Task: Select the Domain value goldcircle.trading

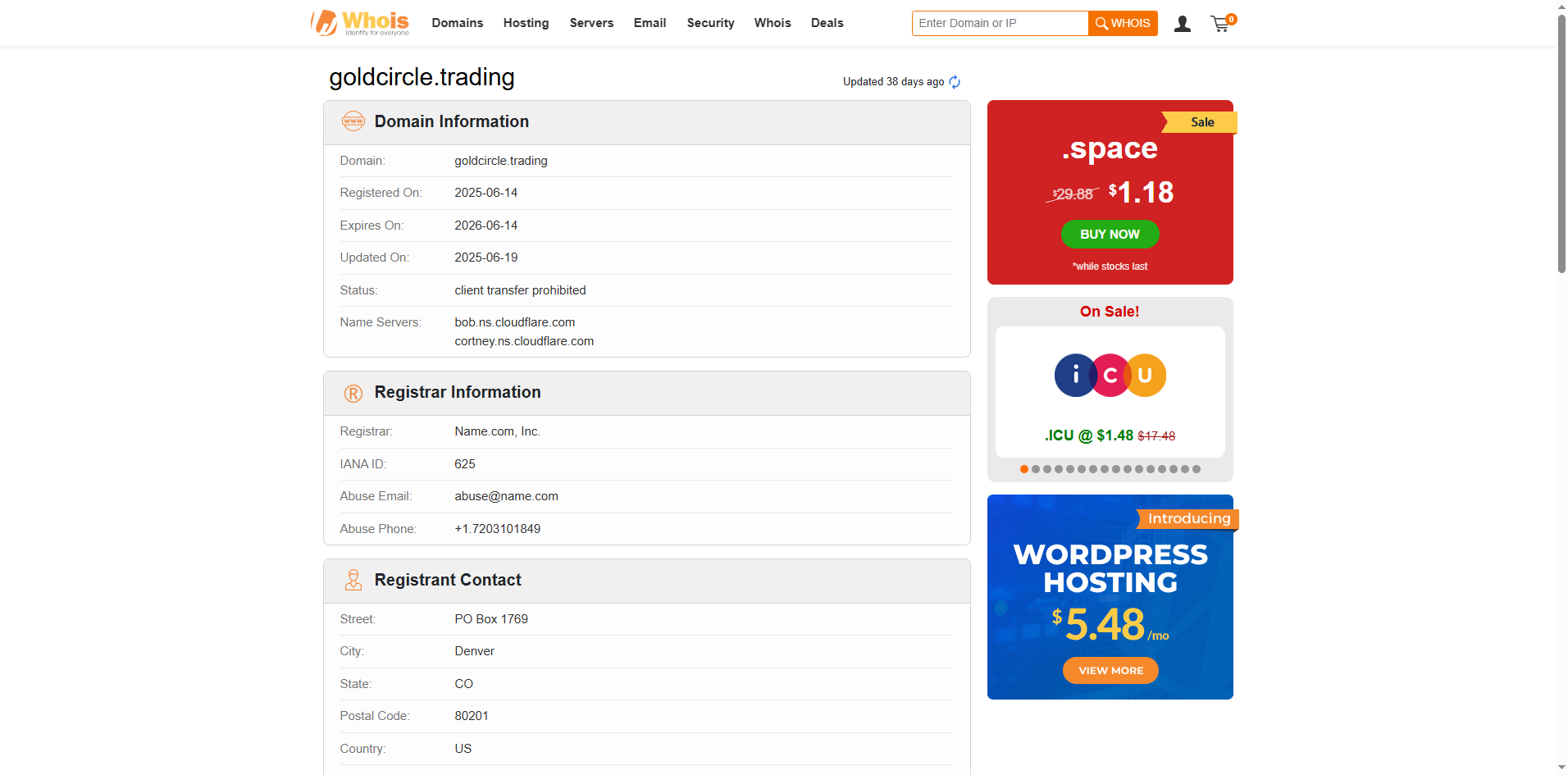Action: pyautogui.click(x=501, y=161)
